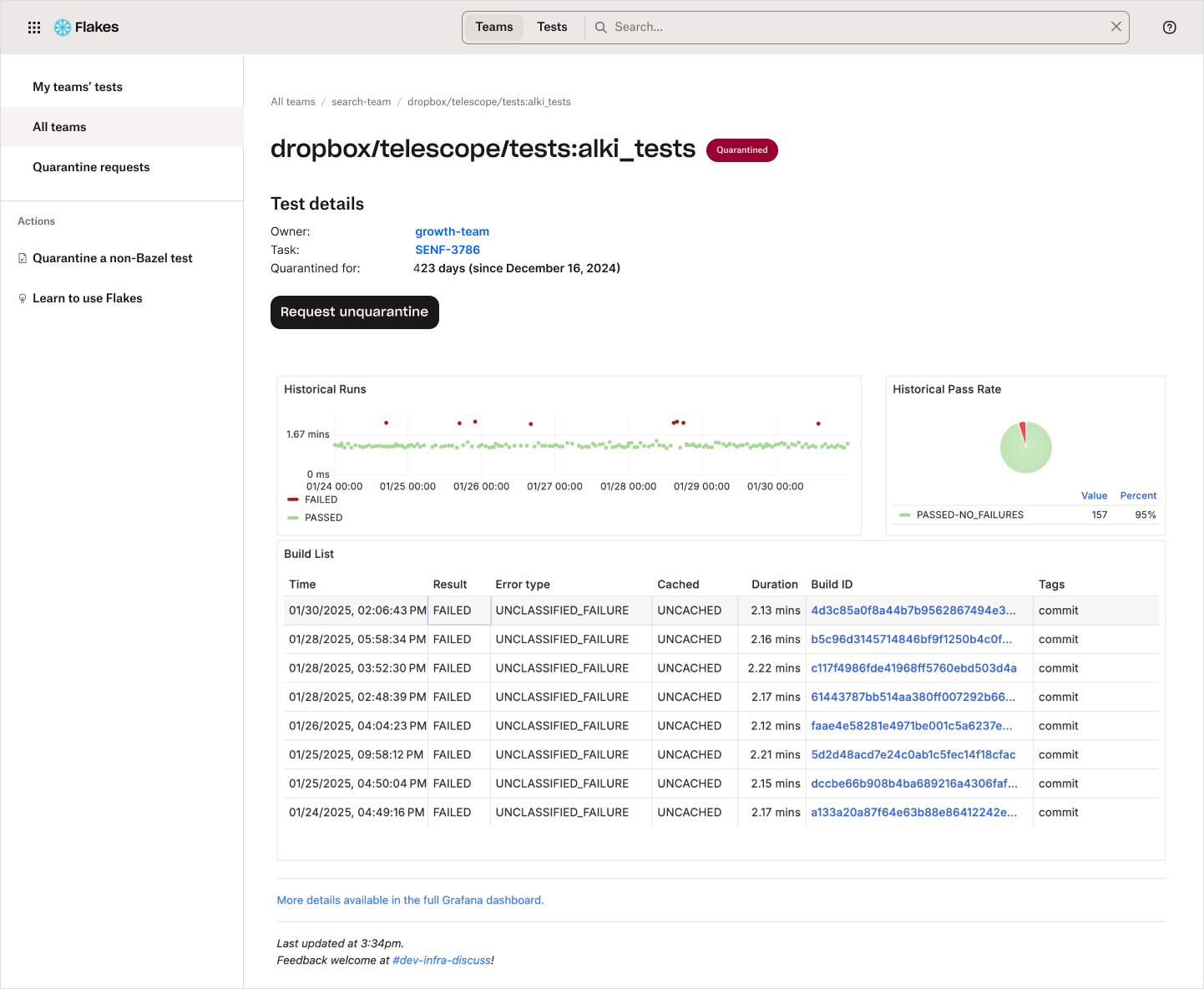
Task: Open build 61443787bb514aa380ff007292b66 link
Action: click(913, 697)
